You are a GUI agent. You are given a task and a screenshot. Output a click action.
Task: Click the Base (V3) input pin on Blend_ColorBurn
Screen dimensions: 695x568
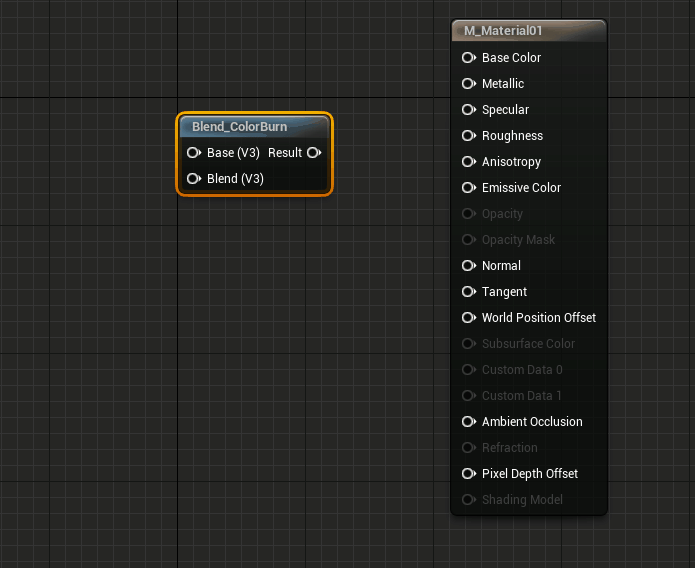tap(194, 153)
